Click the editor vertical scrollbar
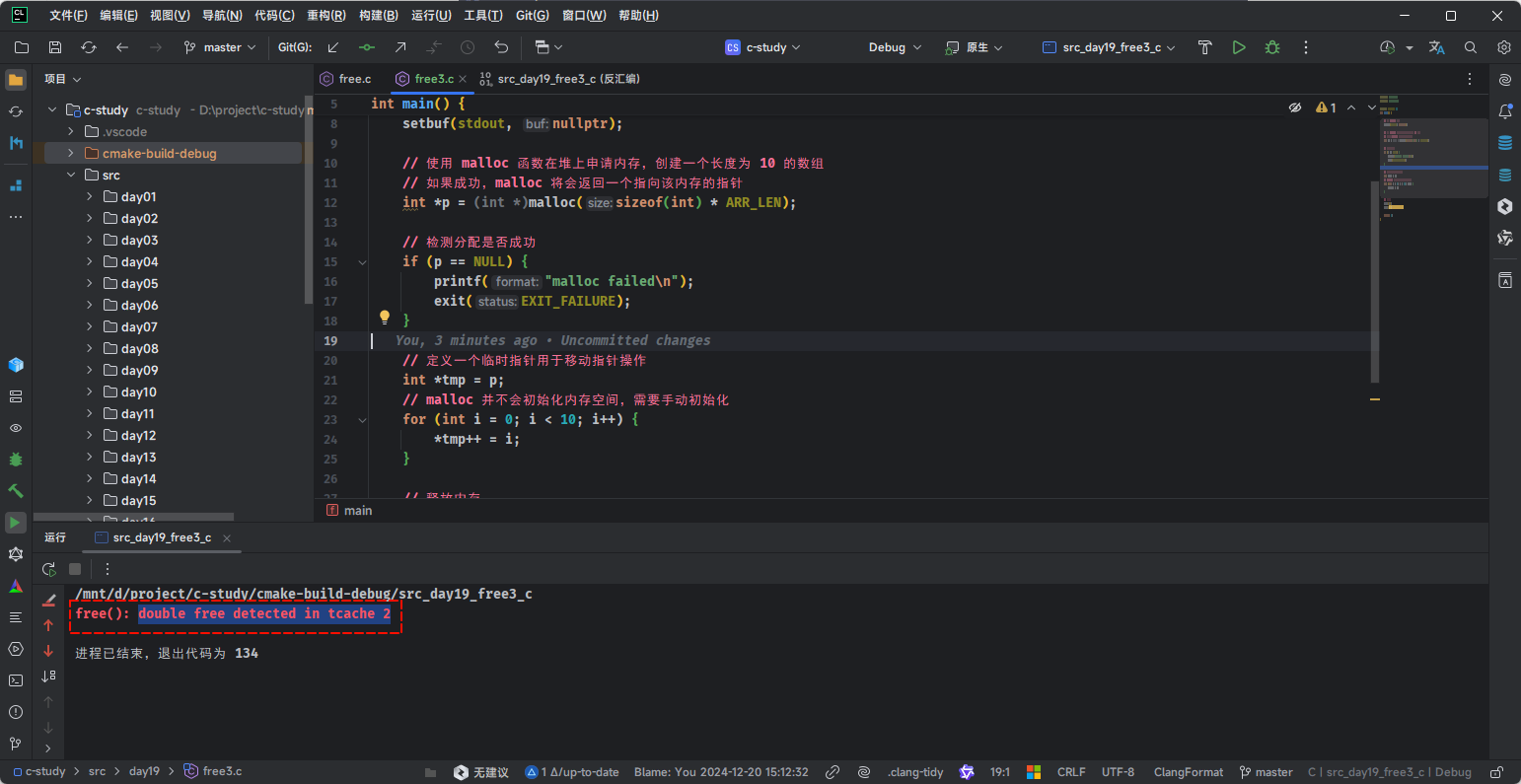1521x784 pixels. pos(1374,281)
